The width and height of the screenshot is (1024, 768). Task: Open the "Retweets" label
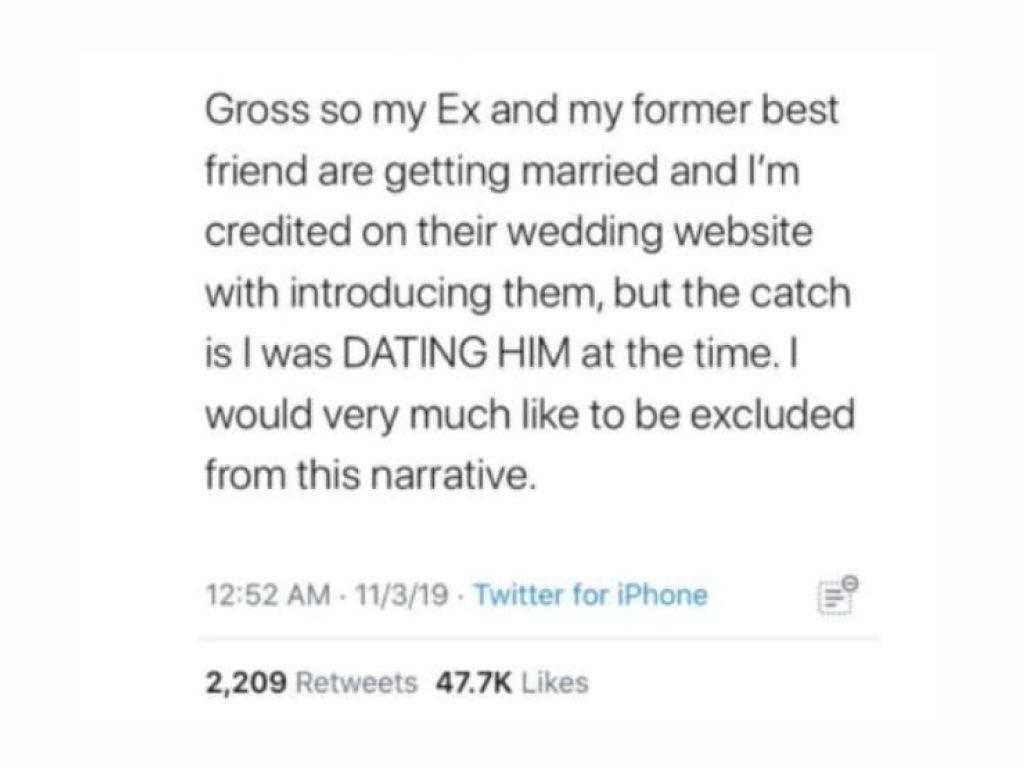coord(357,684)
